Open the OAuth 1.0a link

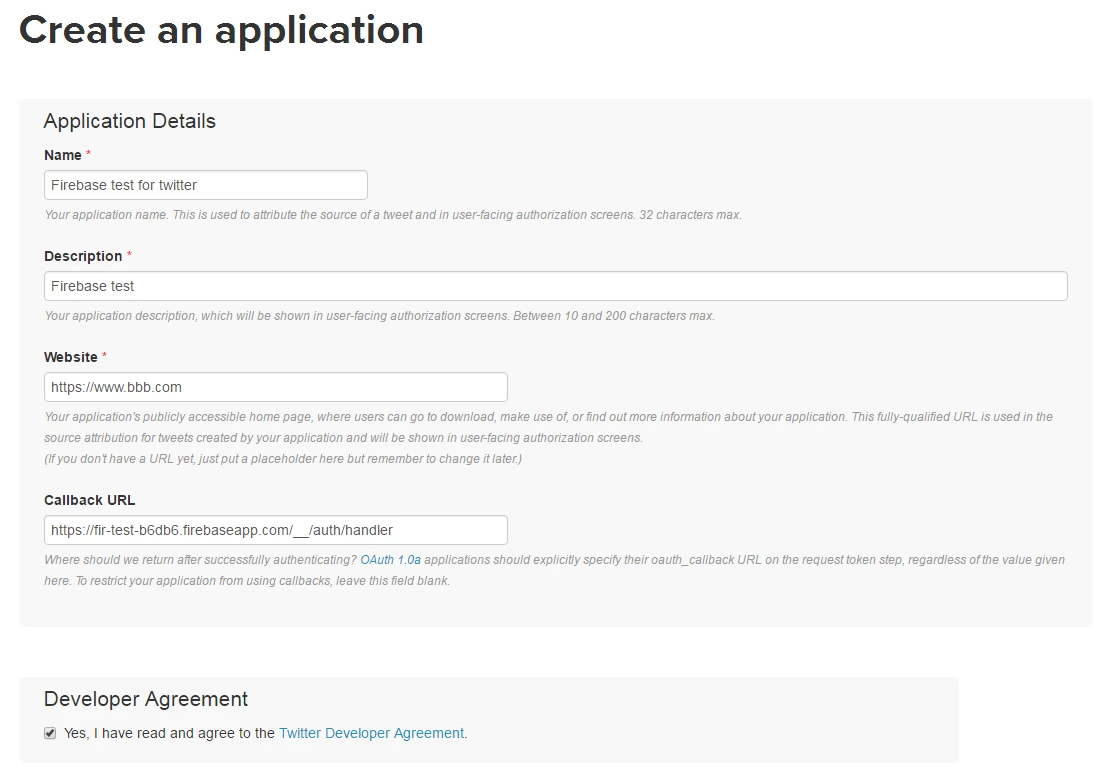coord(390,560)
